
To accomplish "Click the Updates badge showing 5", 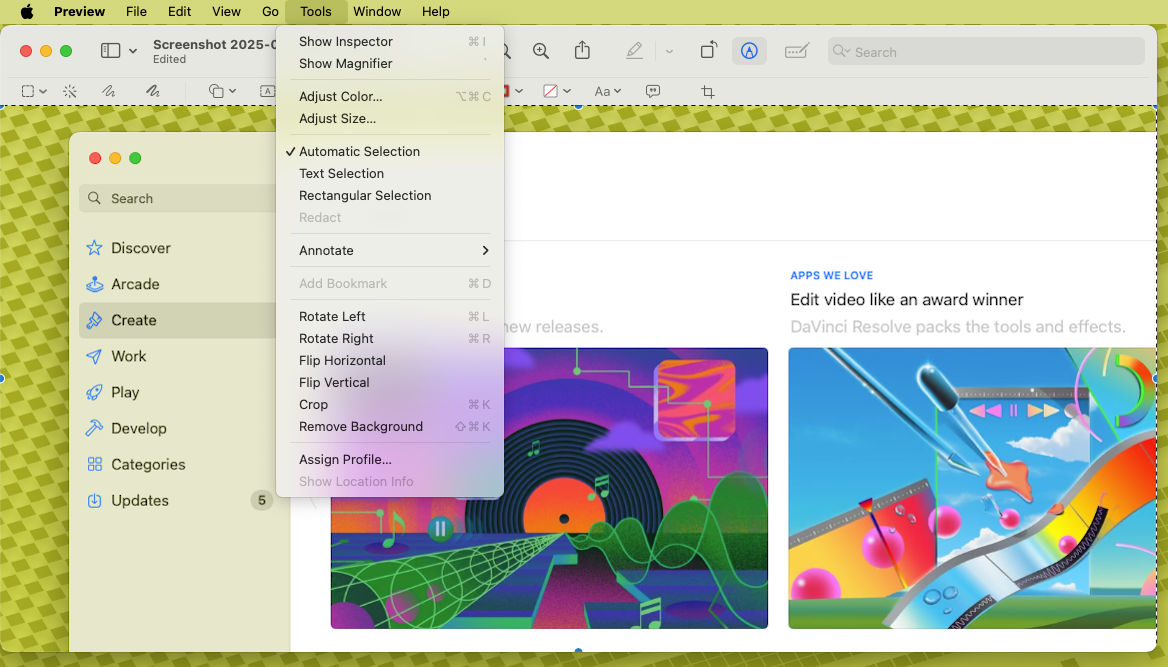I will pyautogui.click(x=261, y=500).
